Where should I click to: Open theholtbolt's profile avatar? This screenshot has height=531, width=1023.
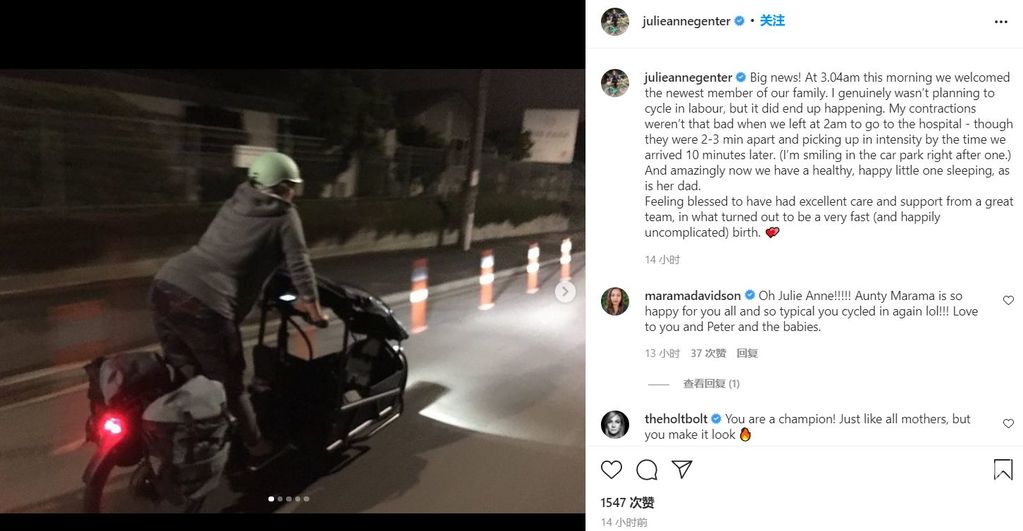click(x=615, y=425)
